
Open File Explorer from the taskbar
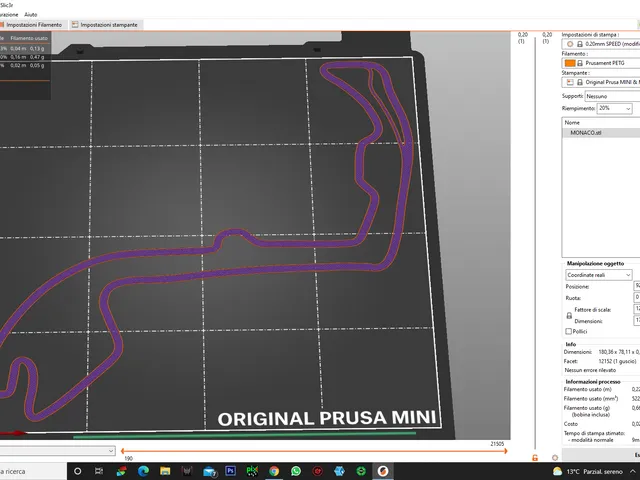(165, 471)
